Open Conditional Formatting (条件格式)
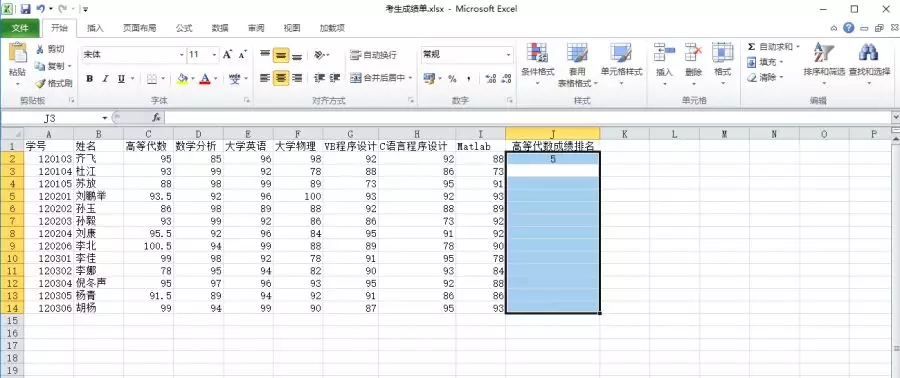This screenshot has height=378, width=900. click(538, 64)
